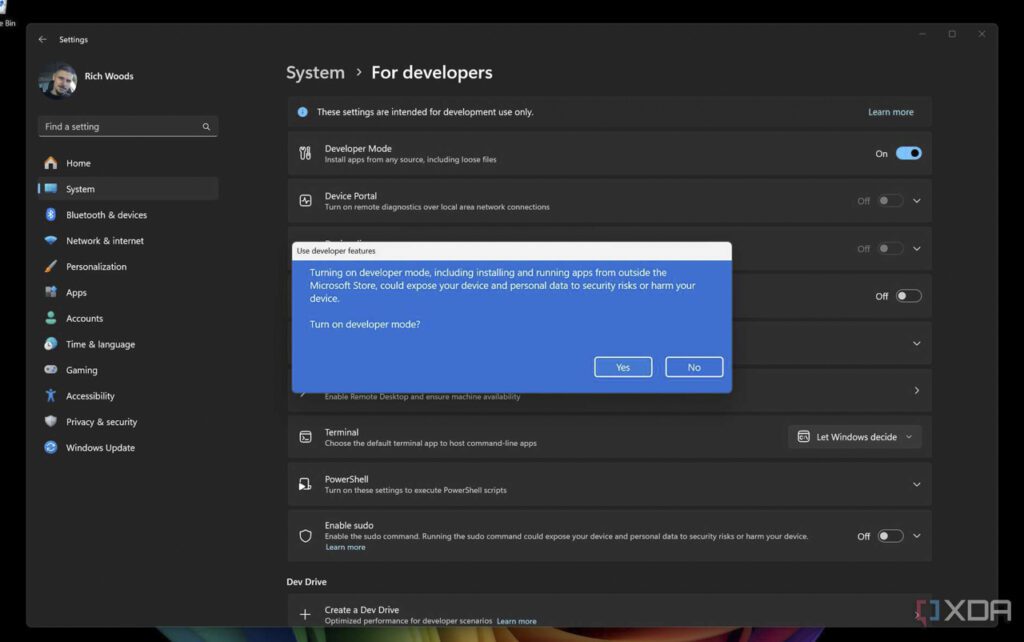Image resolution: width=1024 pixels, height=642 pixels.
Task: Expand the Enable sudo options chevron
Action: pyautogui.click(x=917, y=536)
